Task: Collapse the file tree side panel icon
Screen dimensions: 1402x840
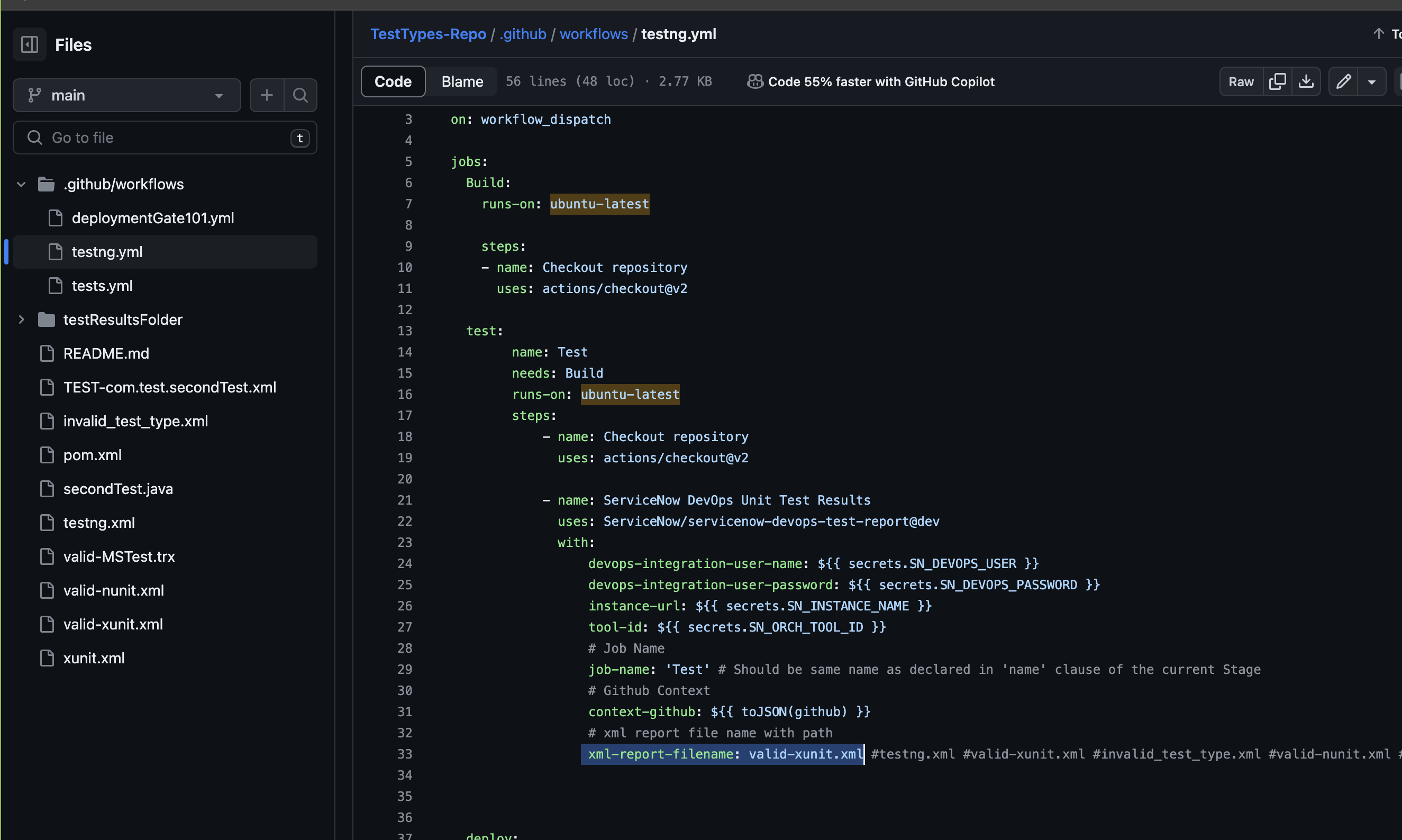Action: 30,44
